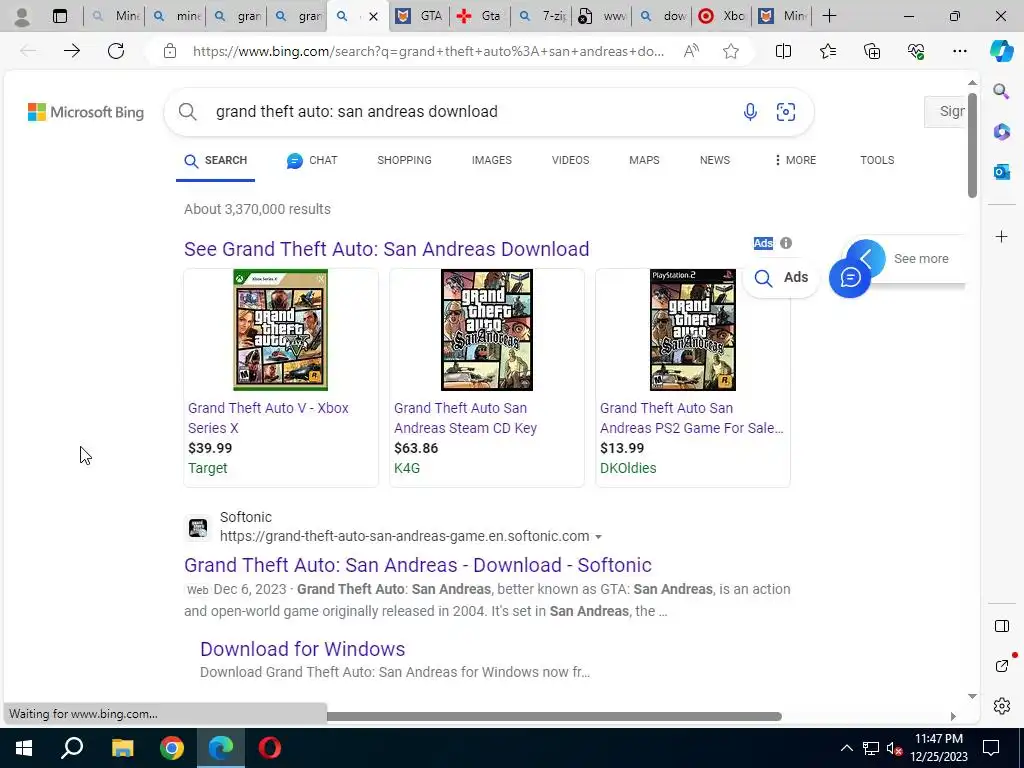The height and width of the screenshot is (768, 1024).
Task: Search using an image icon
Action: tap(786, 112)
